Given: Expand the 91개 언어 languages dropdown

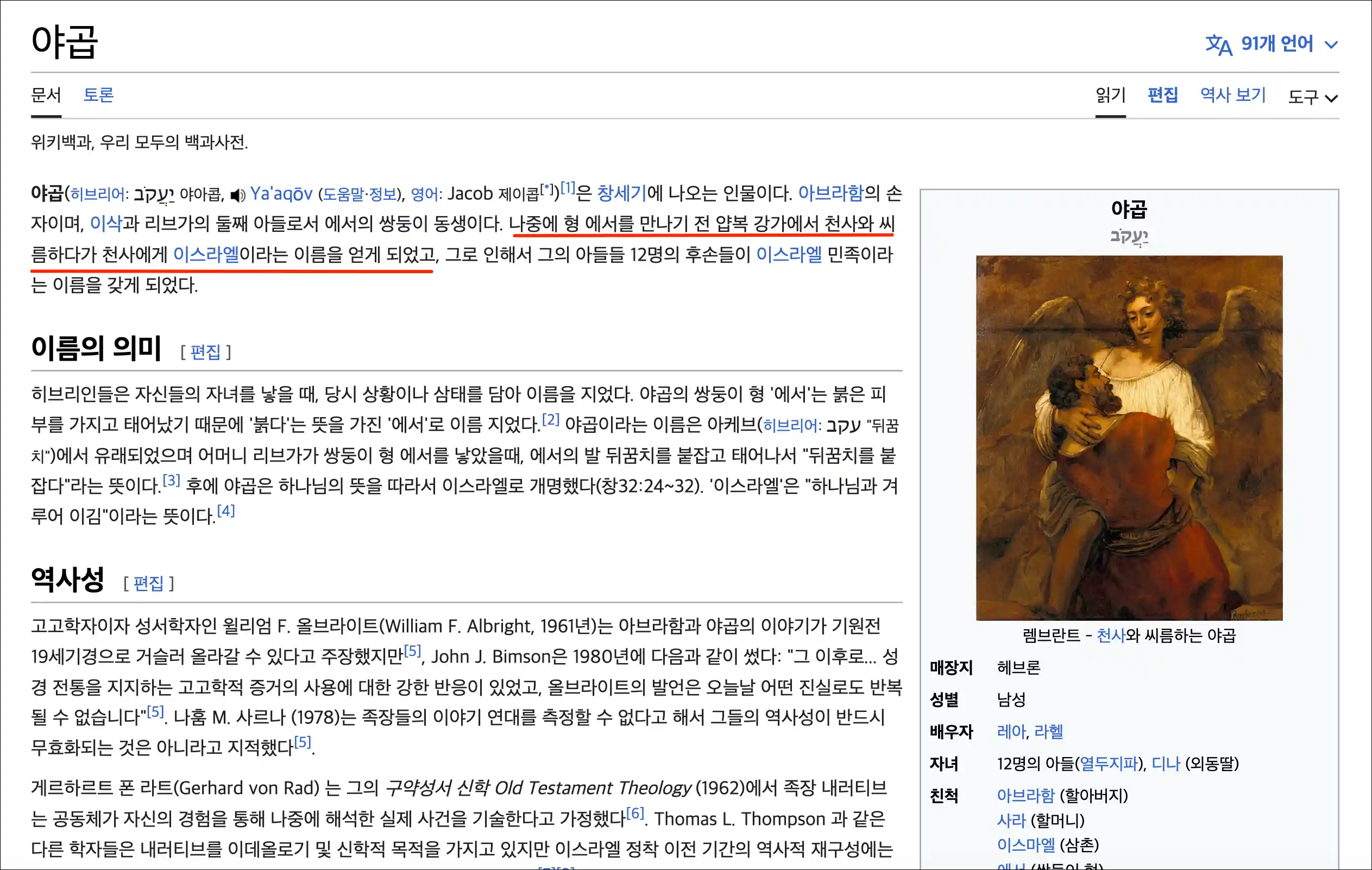Looking at the screenshot, I should click(x=1276, y=44).
